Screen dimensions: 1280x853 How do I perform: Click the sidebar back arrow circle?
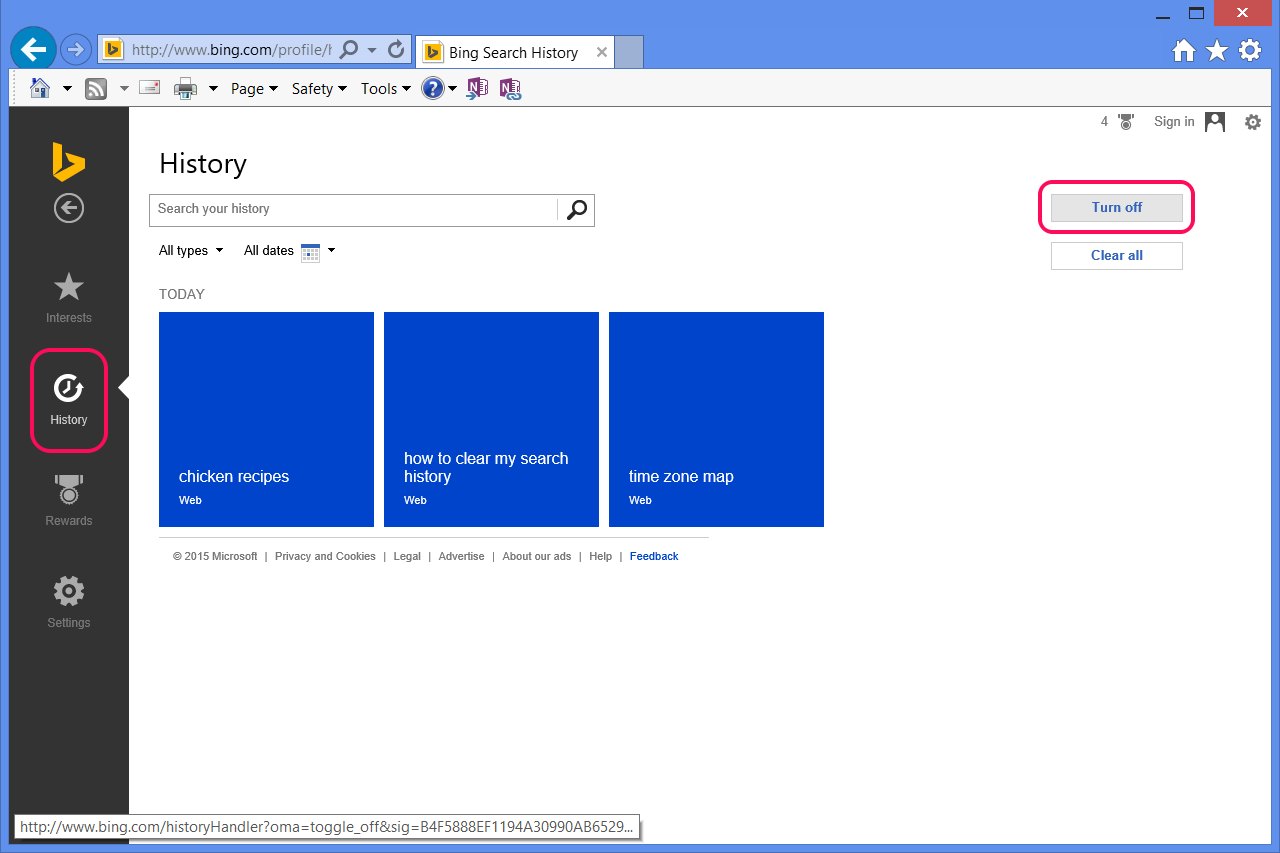68,208
